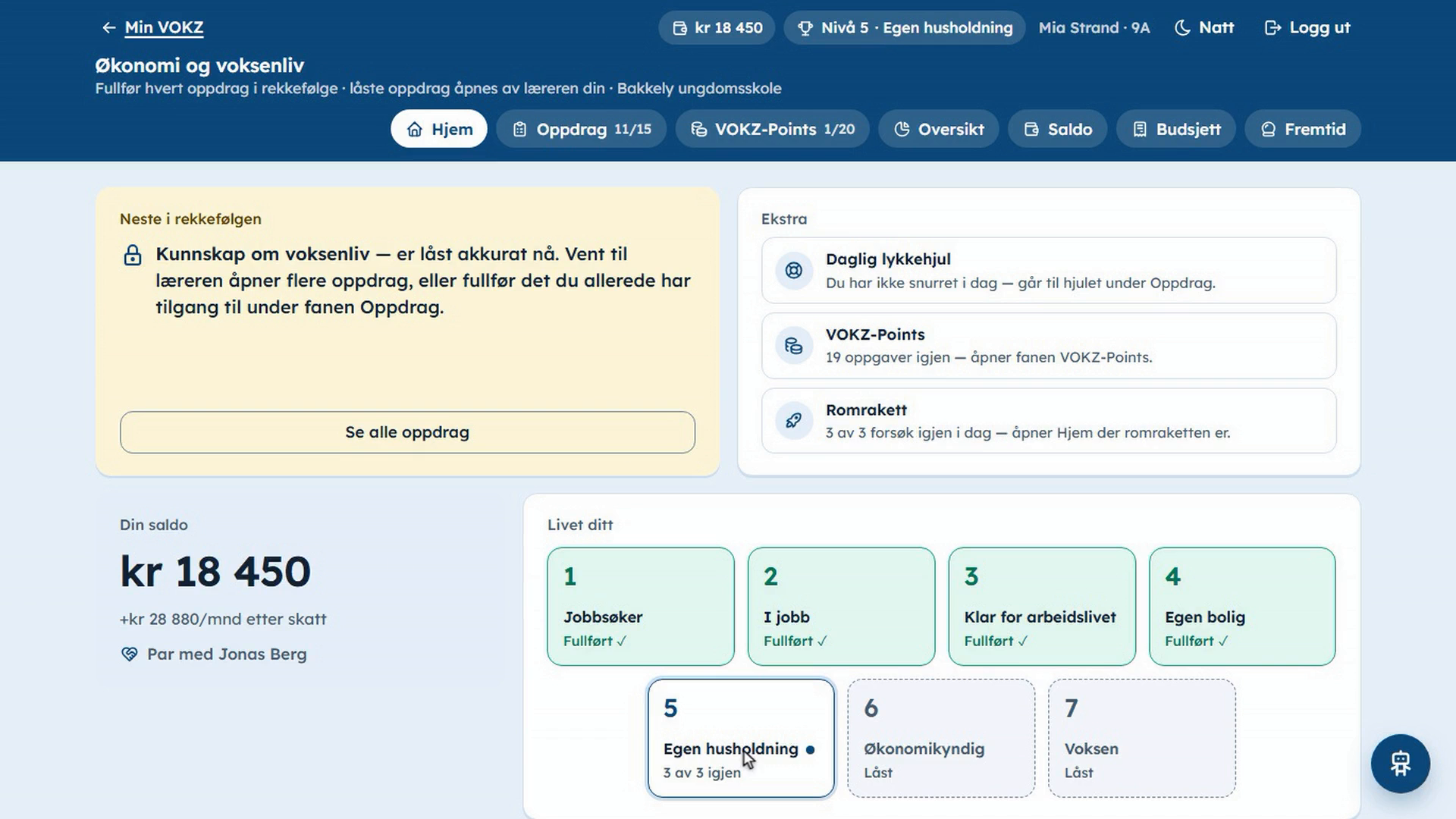Image resolution: width=1456 pixels, height=819 pixels.
Task: Click the wallet balance pill kr 18 450
Action: 717,28
